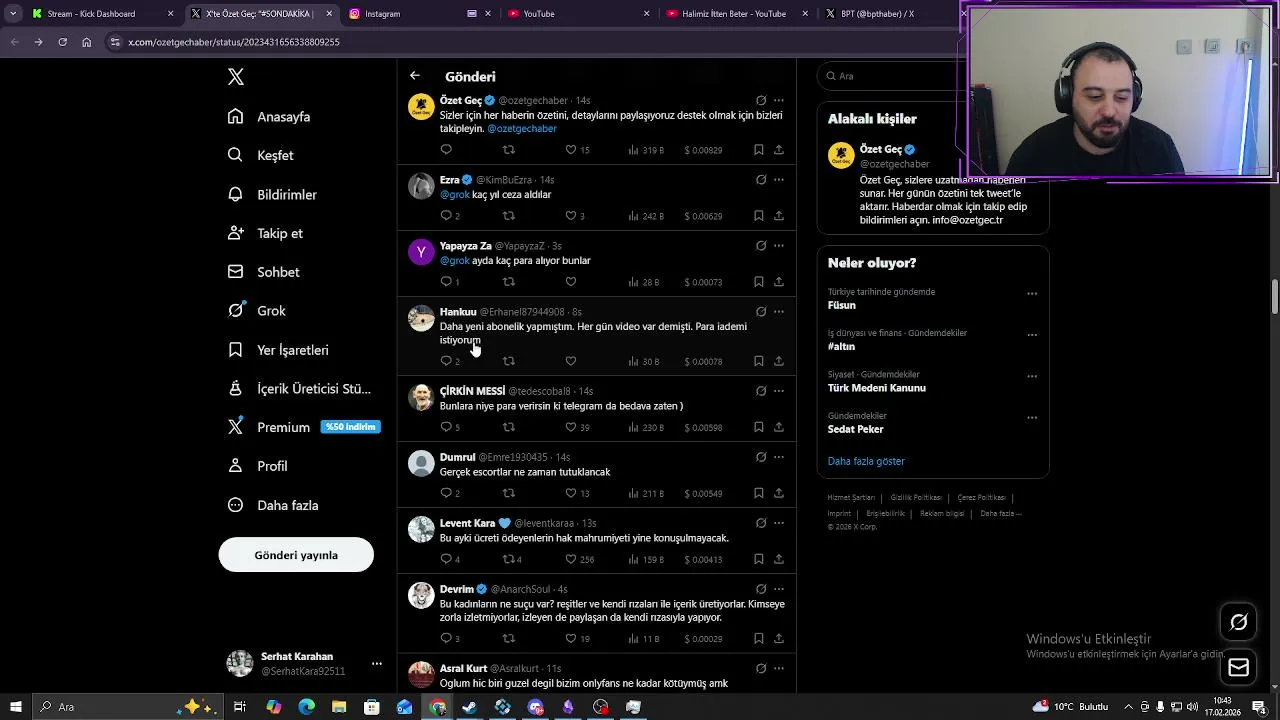Switch to Stream - Kick Dashboard tab

[x=104, y=14]
